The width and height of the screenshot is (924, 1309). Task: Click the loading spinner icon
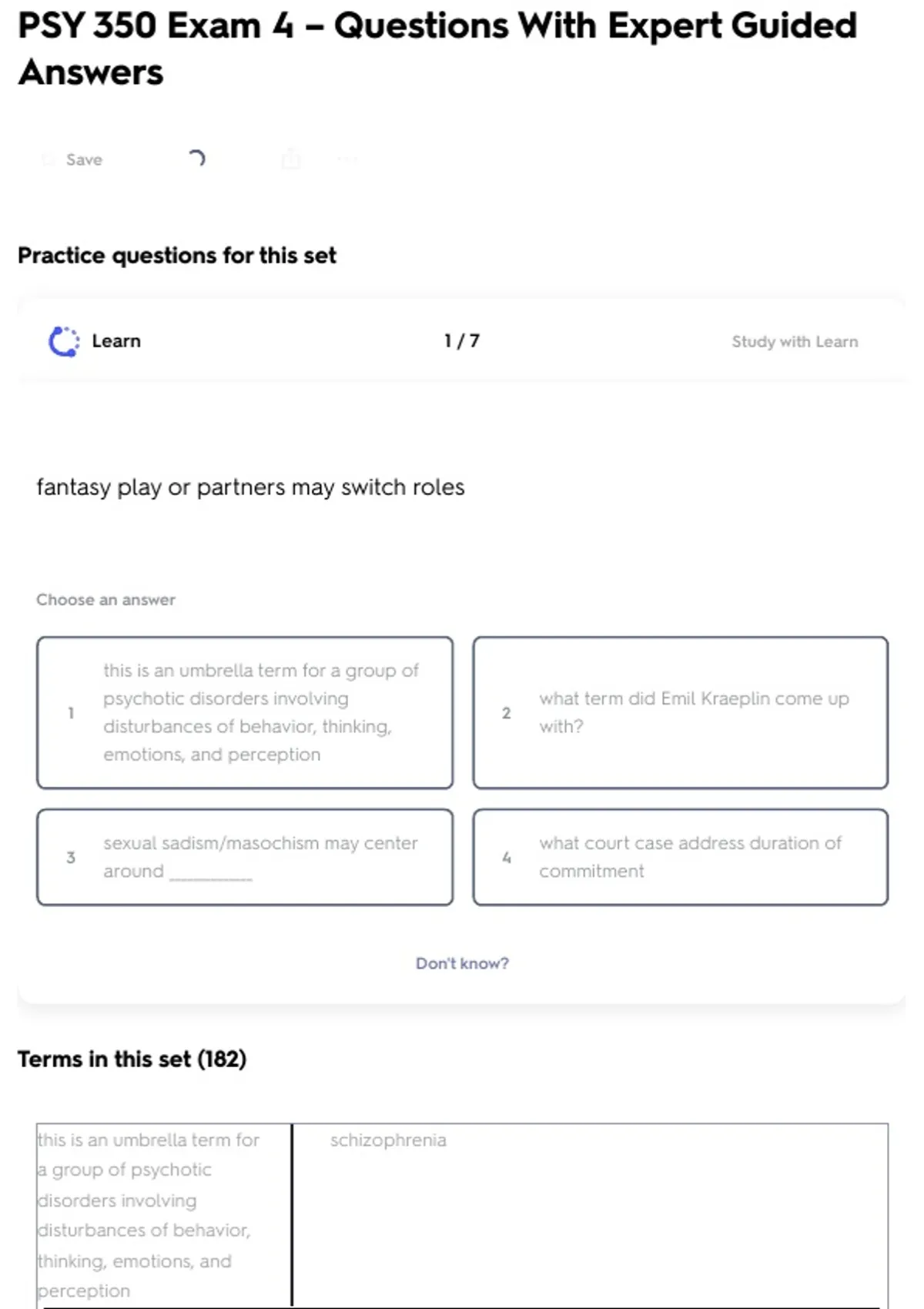(x=196, y=159)
